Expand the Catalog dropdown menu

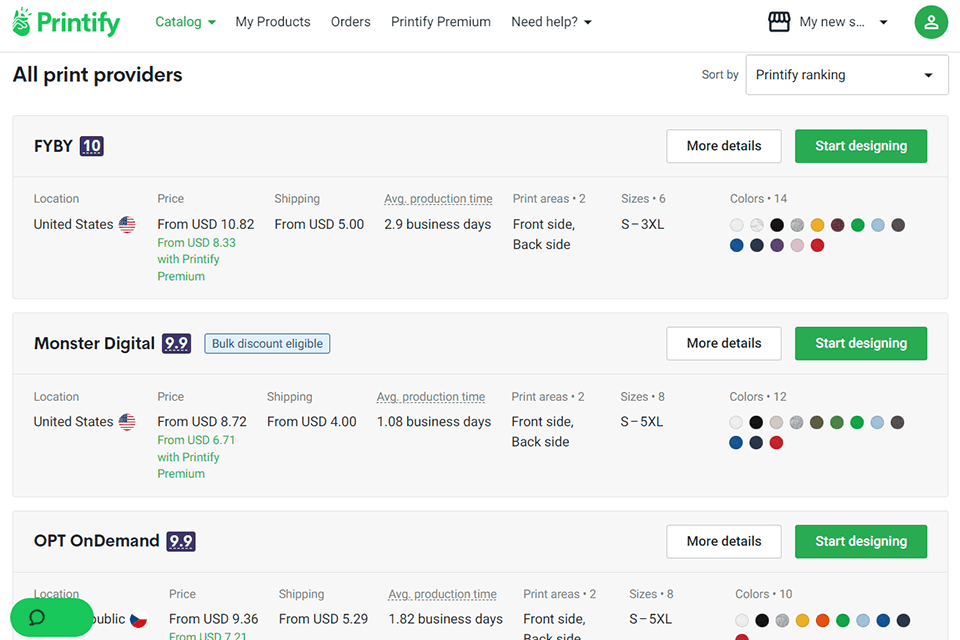185,22
